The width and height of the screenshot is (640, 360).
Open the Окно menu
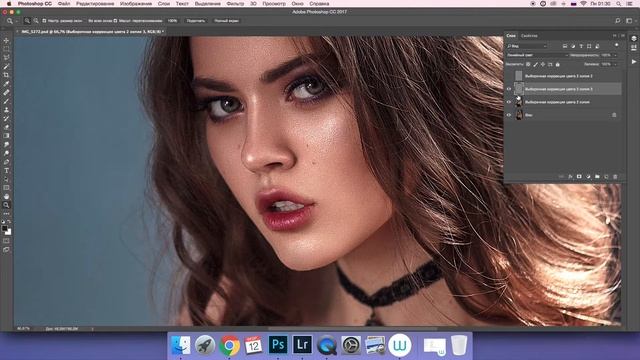pyautogui.click(x=298, y=4)
